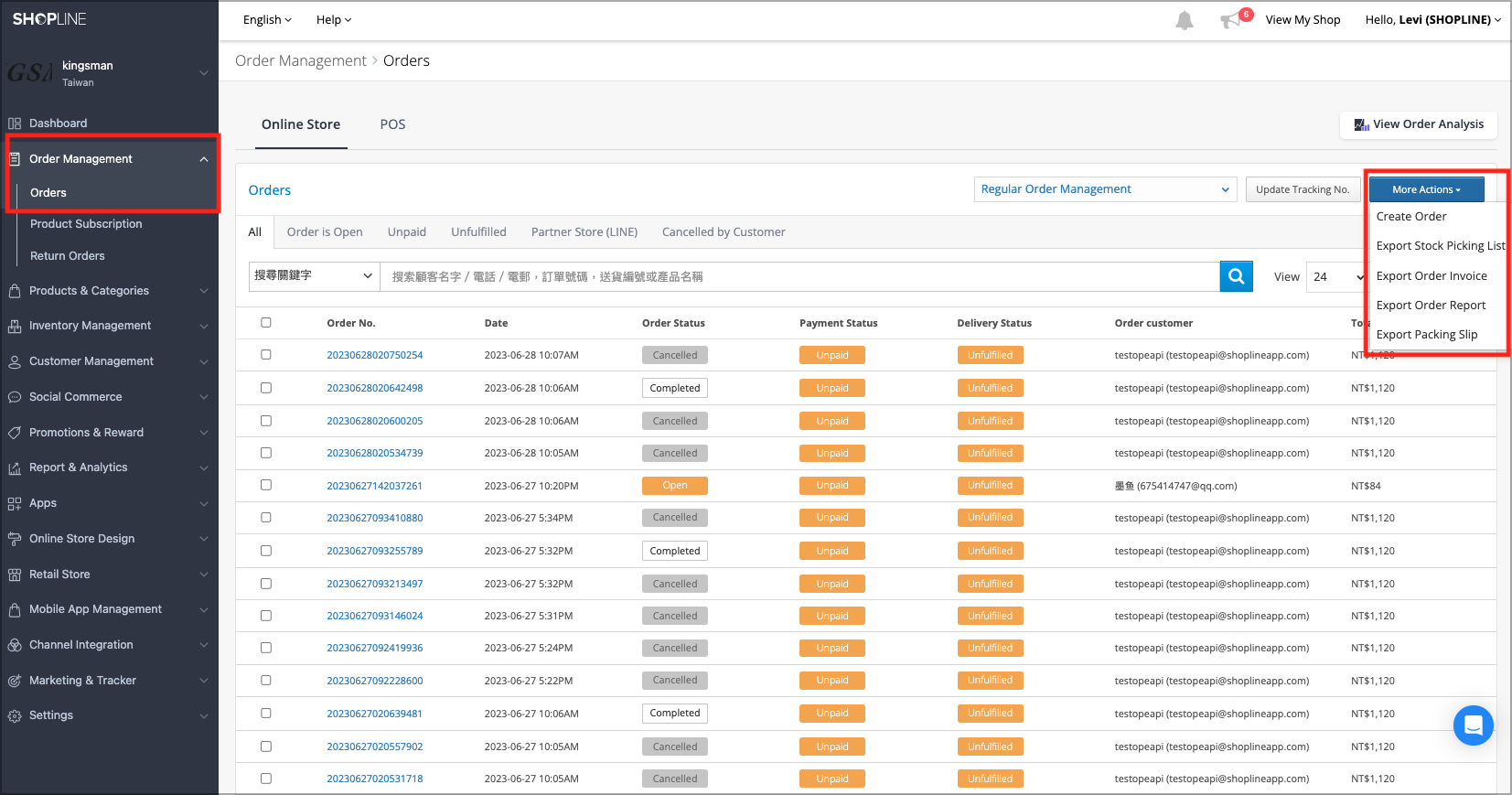Image resolution: width=1512 pixels, height=795 pixels.
Task: Select checkbox for order 20230627142037261
Action: click(x=266, y=485)
